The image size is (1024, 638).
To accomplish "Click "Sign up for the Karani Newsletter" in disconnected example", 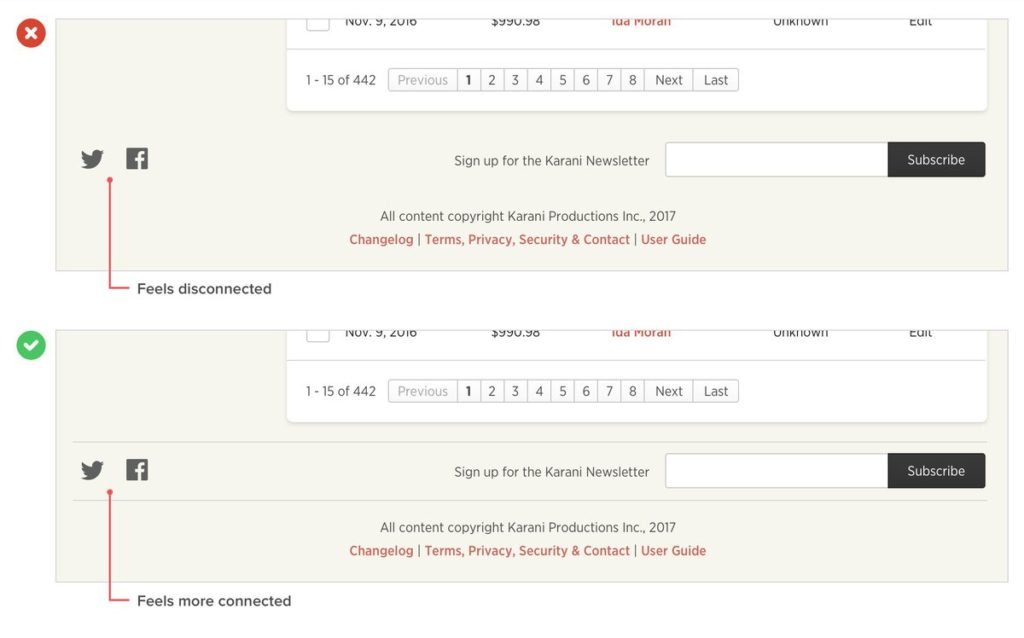I will 552,161.
